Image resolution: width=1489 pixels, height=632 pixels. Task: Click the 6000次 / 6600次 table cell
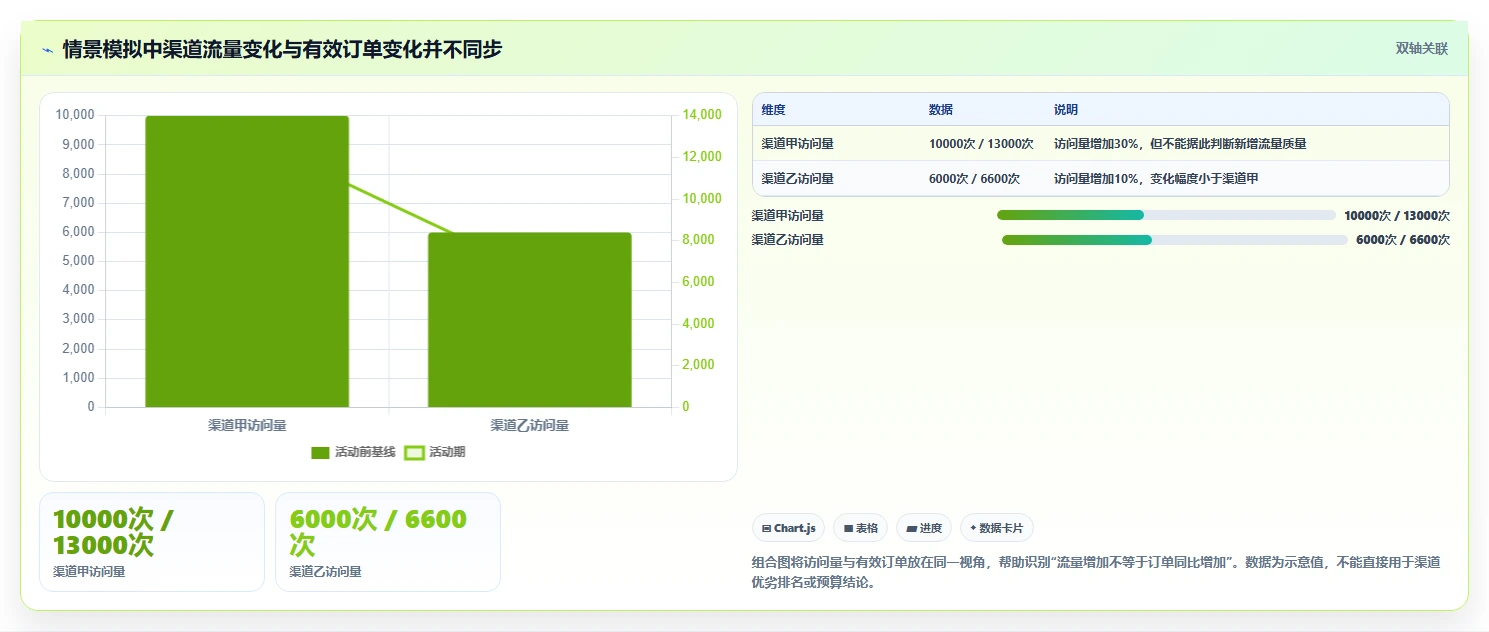click(x=974, y=179)
